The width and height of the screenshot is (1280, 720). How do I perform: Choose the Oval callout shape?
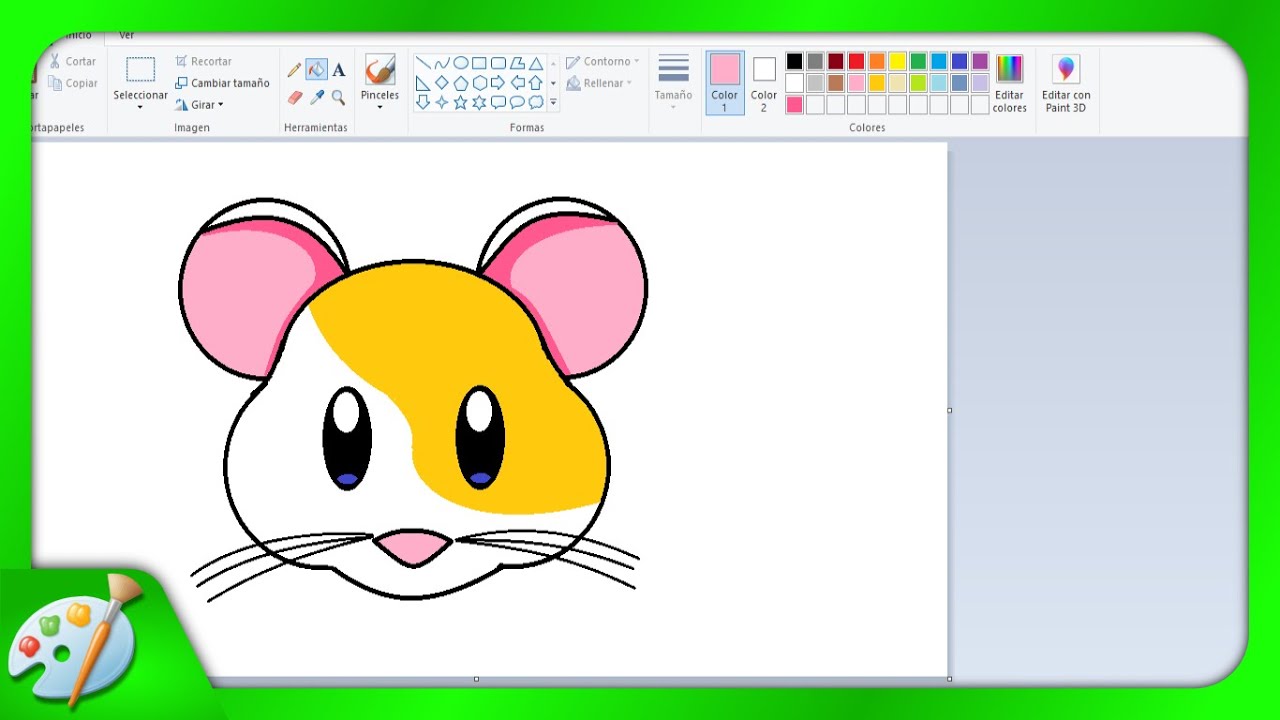click(517, 102)
